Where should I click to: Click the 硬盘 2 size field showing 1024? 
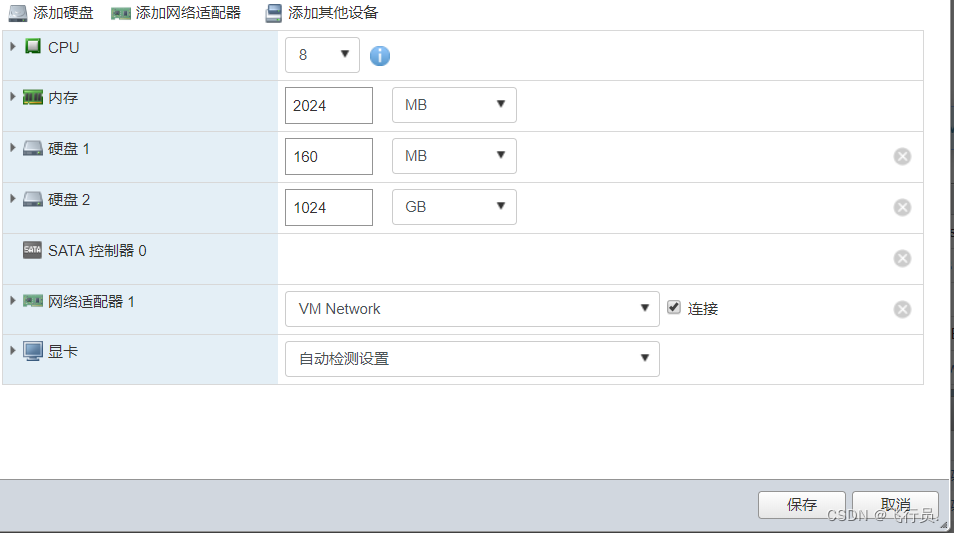tap(329, 207)
